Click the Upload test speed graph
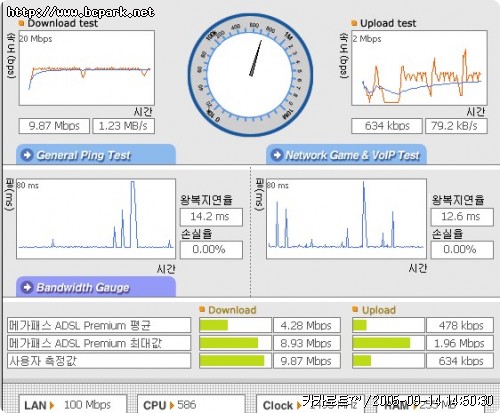Viewport: 500px width, 413px height. point(419,68)
